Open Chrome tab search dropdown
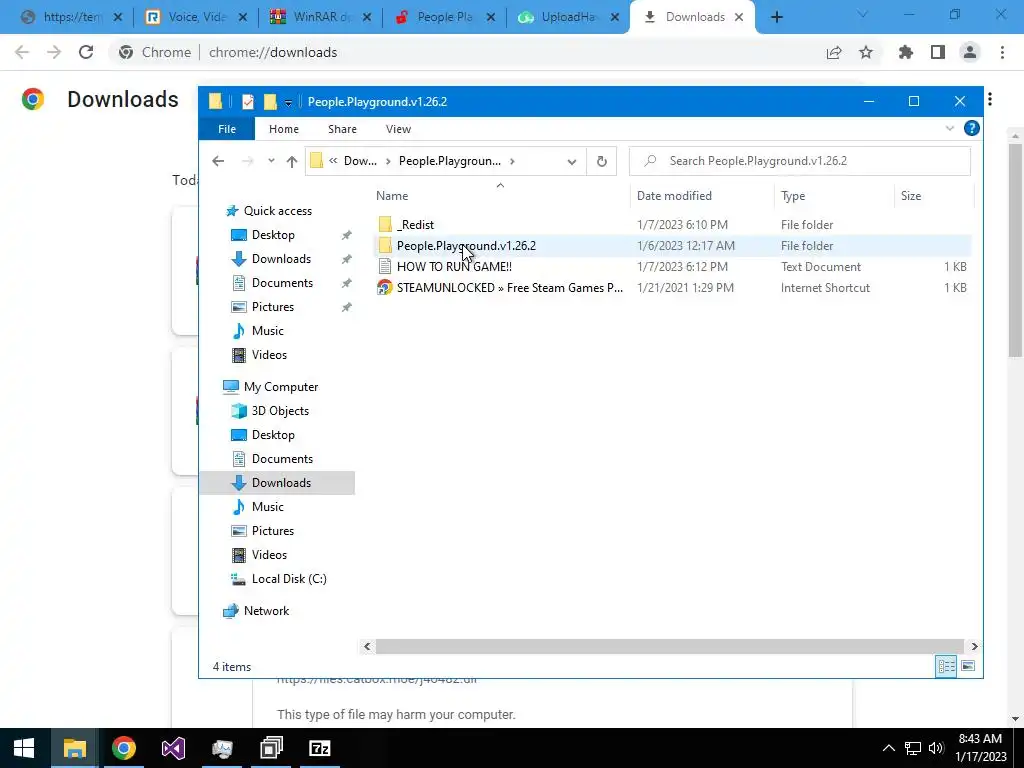Image resolution: width=1024 pixels, height=768 pixels. 862,14
